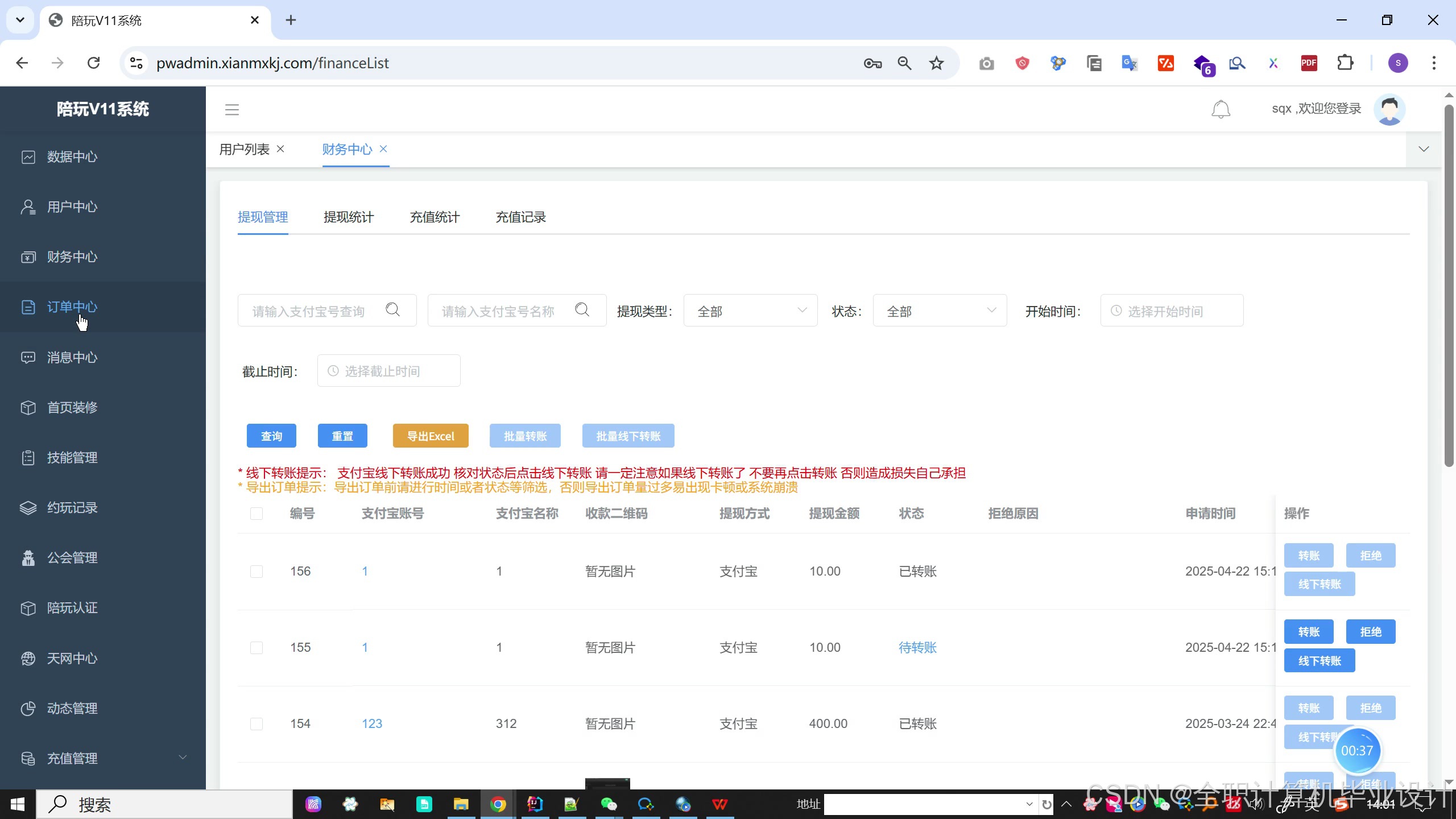The height and width of the screenshot is (819, 1456).
Task: Click the browser address bar URL
Action: [x=272, y=63]
